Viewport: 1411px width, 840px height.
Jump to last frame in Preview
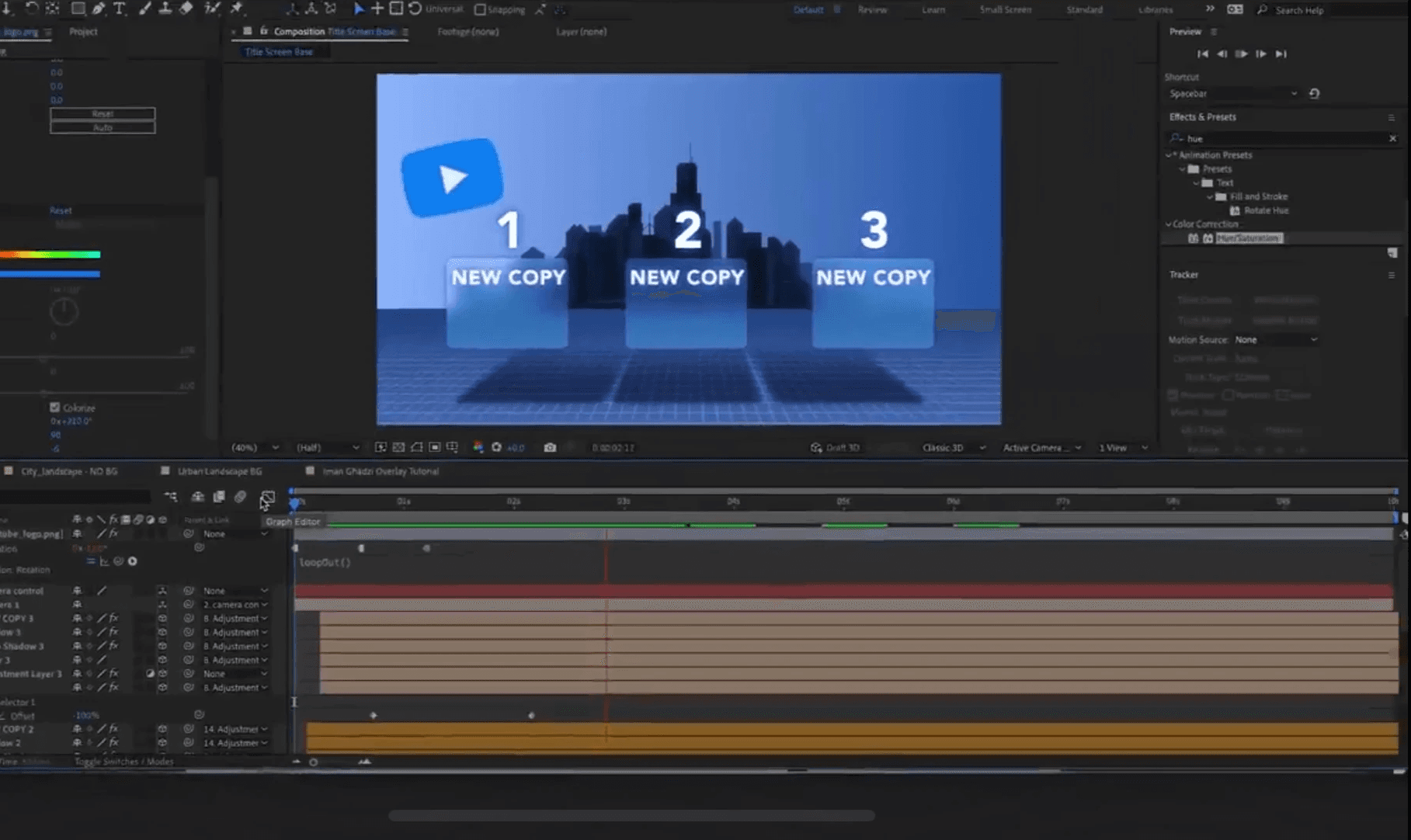[1281, 54]
